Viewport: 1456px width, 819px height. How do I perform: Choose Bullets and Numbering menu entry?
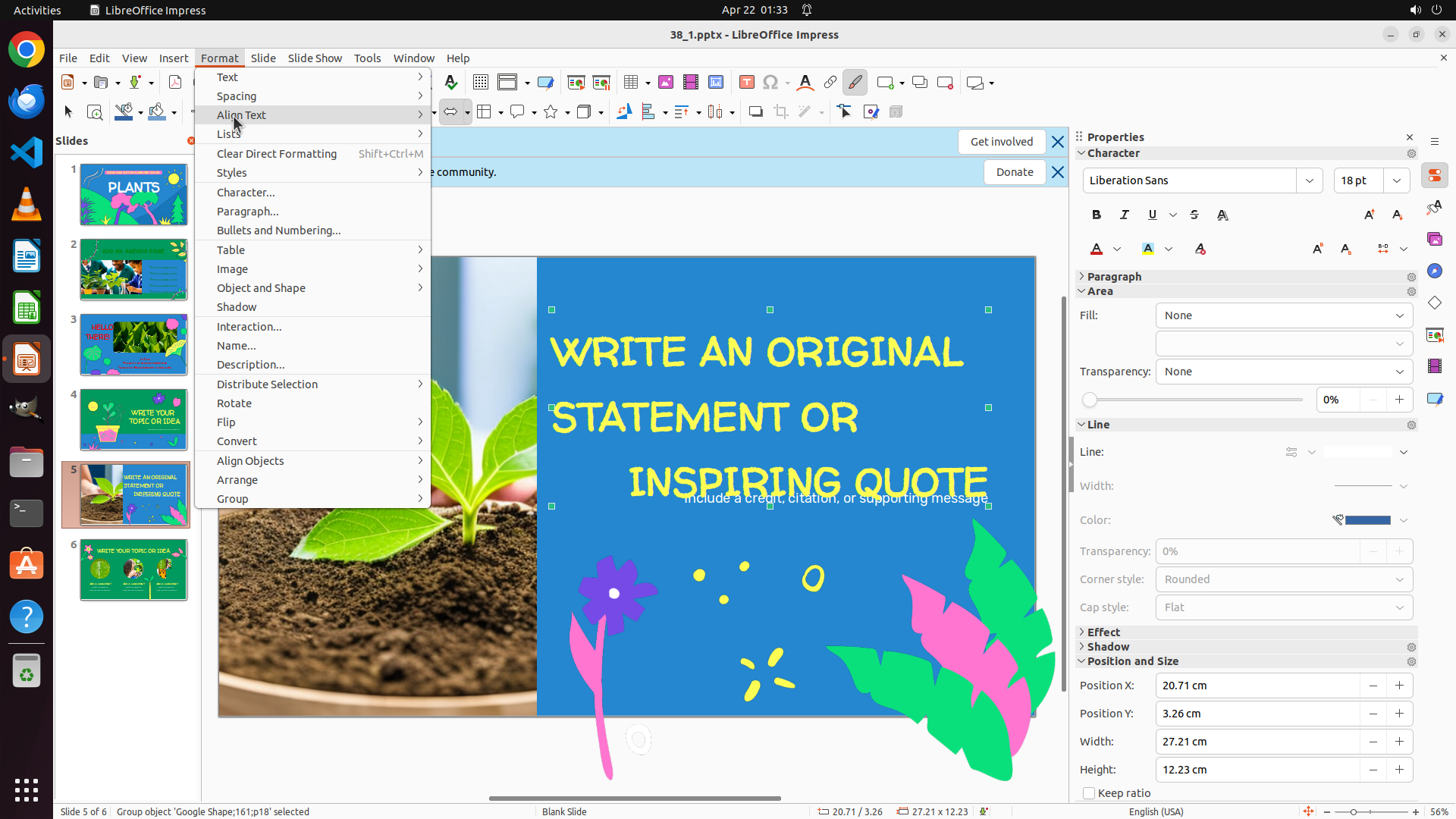[x=278, y=231]
